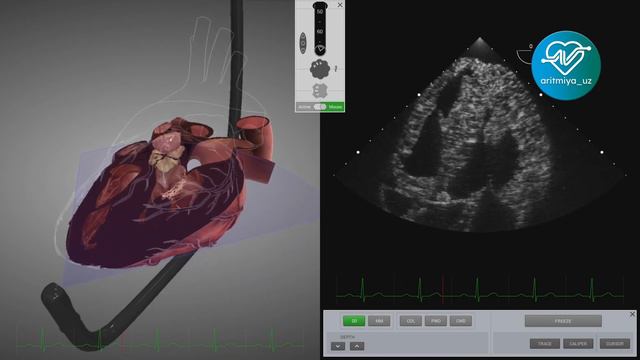Viewport: 640px width, 360px height.
Task: Close the probe control widget
Action: 340,5
